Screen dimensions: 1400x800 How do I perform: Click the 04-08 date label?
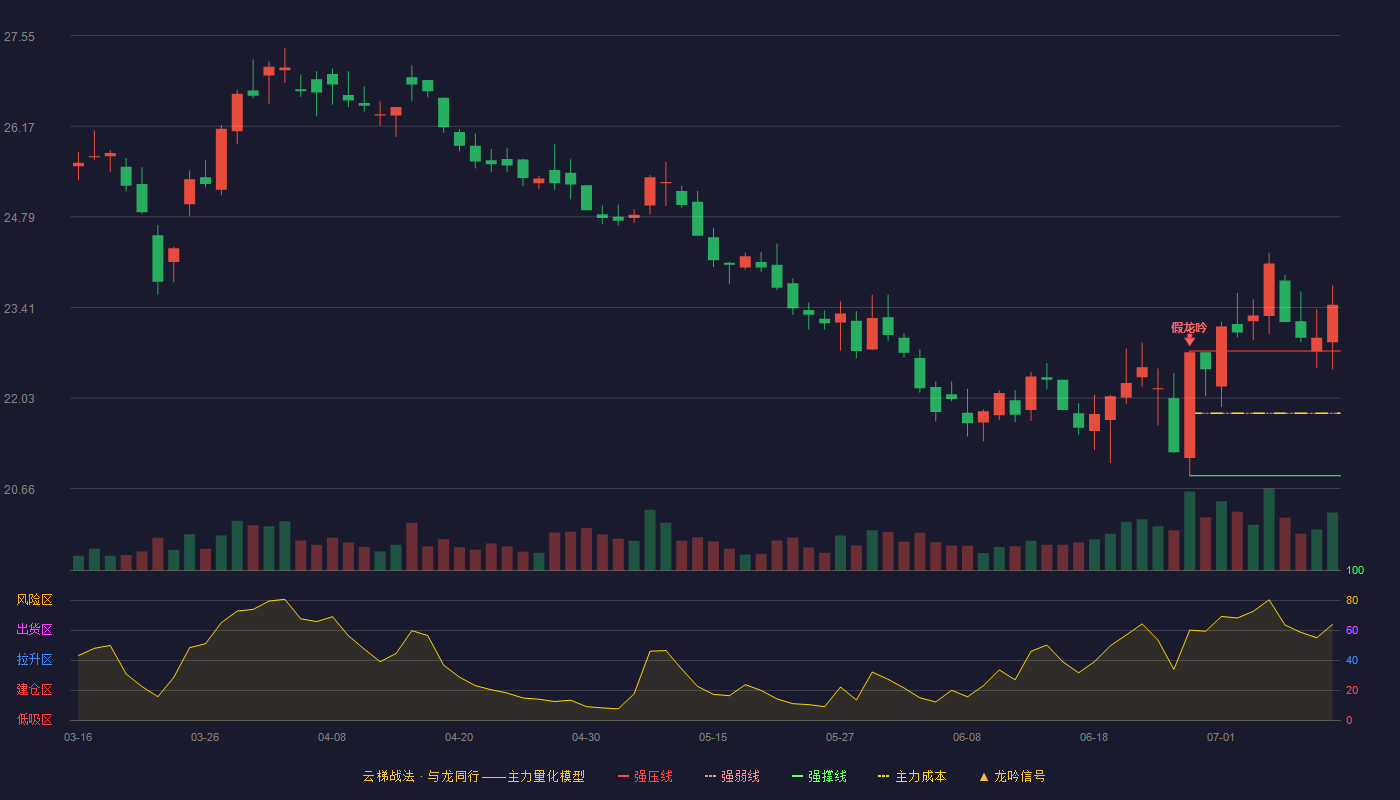(x=332, y=737)
